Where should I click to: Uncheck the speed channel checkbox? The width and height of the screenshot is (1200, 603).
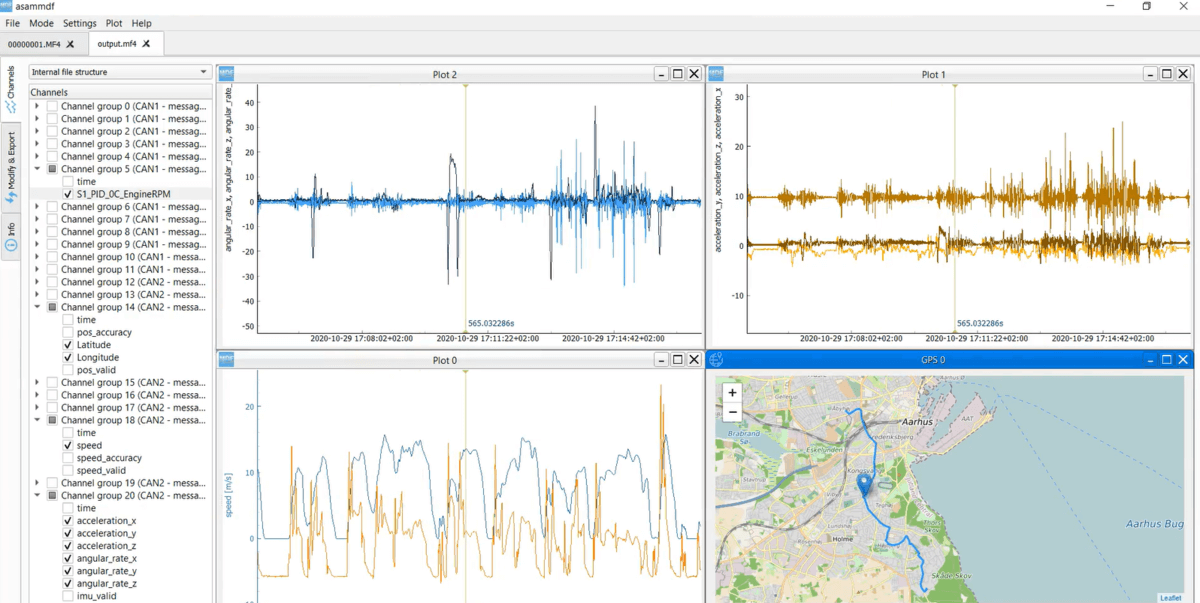[x=68, y=445]
